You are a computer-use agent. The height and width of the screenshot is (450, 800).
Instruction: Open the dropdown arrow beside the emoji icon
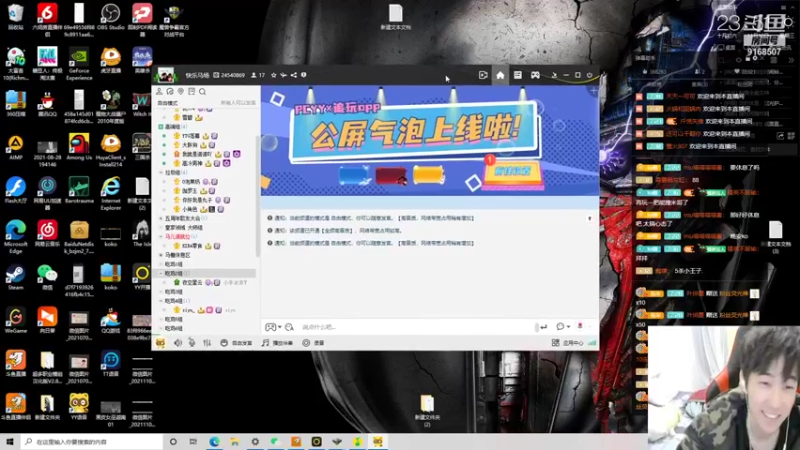[x=280, y=327]
